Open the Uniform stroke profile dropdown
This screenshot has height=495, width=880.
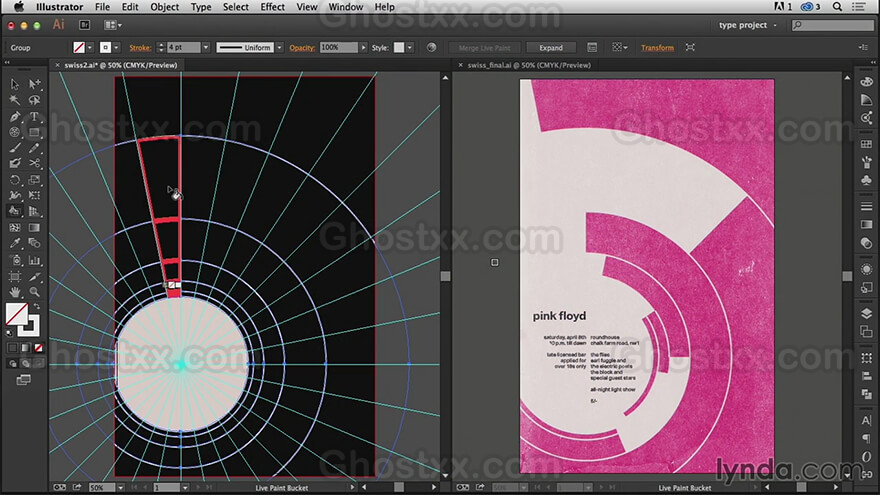coord(279,48)
